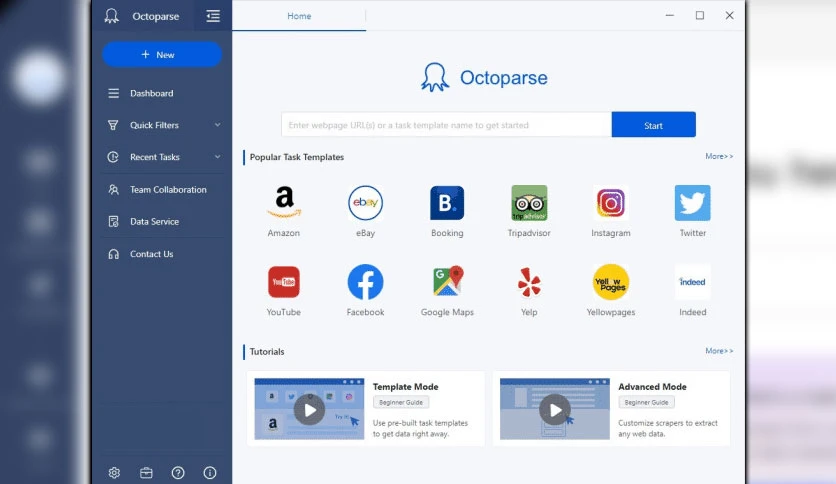Open help via the question mark icon
The height and width of the screenshot is (484, 836).
click(x=178, y=473)
